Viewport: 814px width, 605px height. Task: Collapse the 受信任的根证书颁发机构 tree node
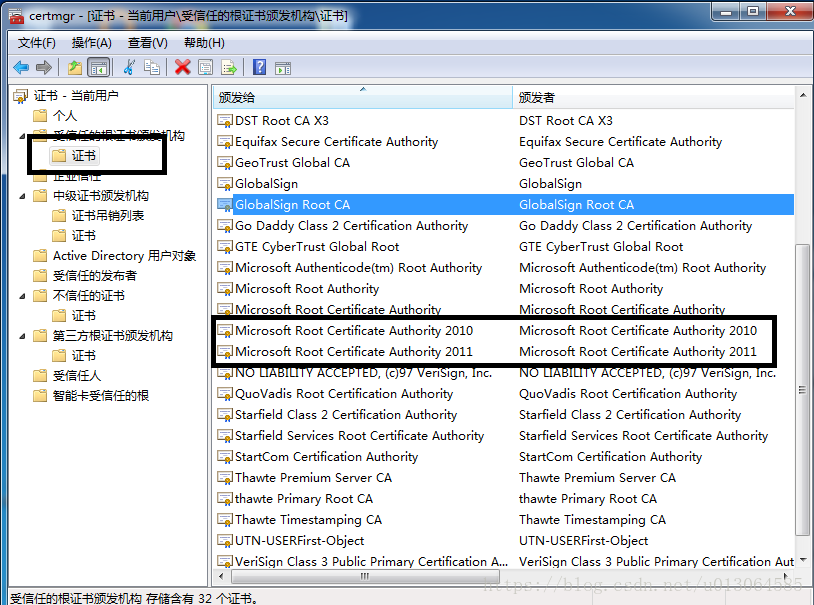pyautogui.click(x=22, y=137)
